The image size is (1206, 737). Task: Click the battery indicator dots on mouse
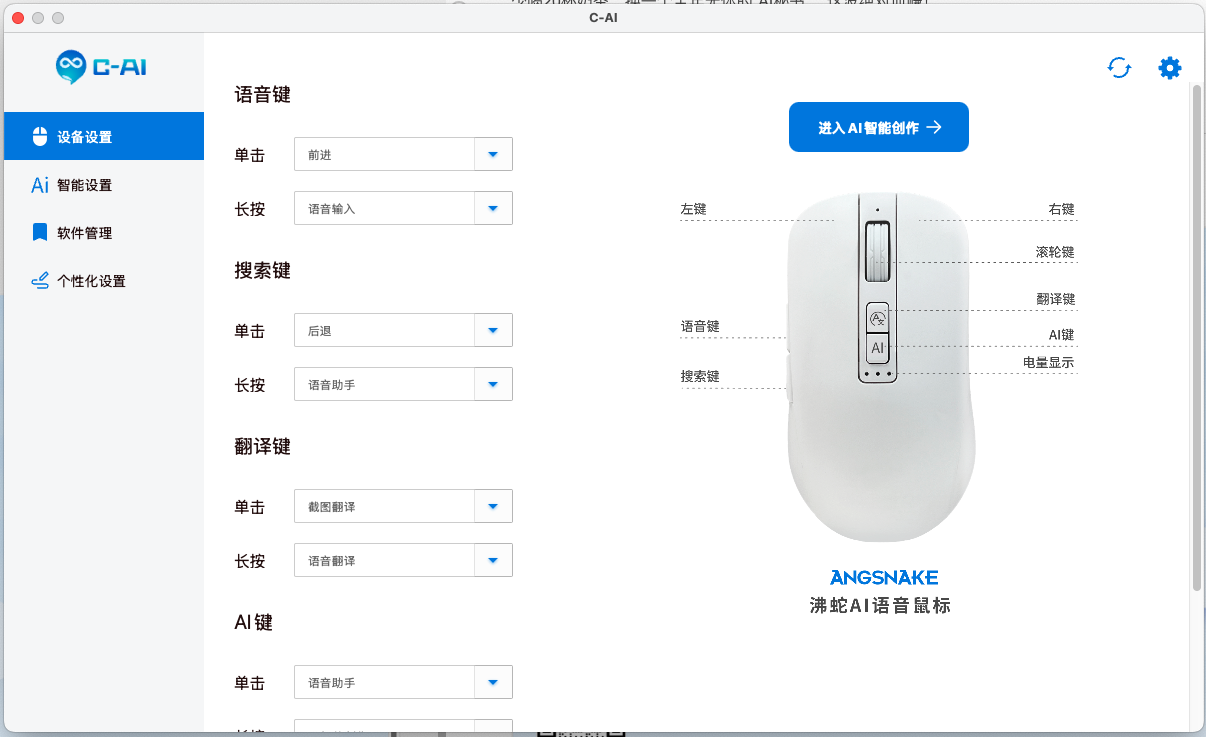coord(877,374)
